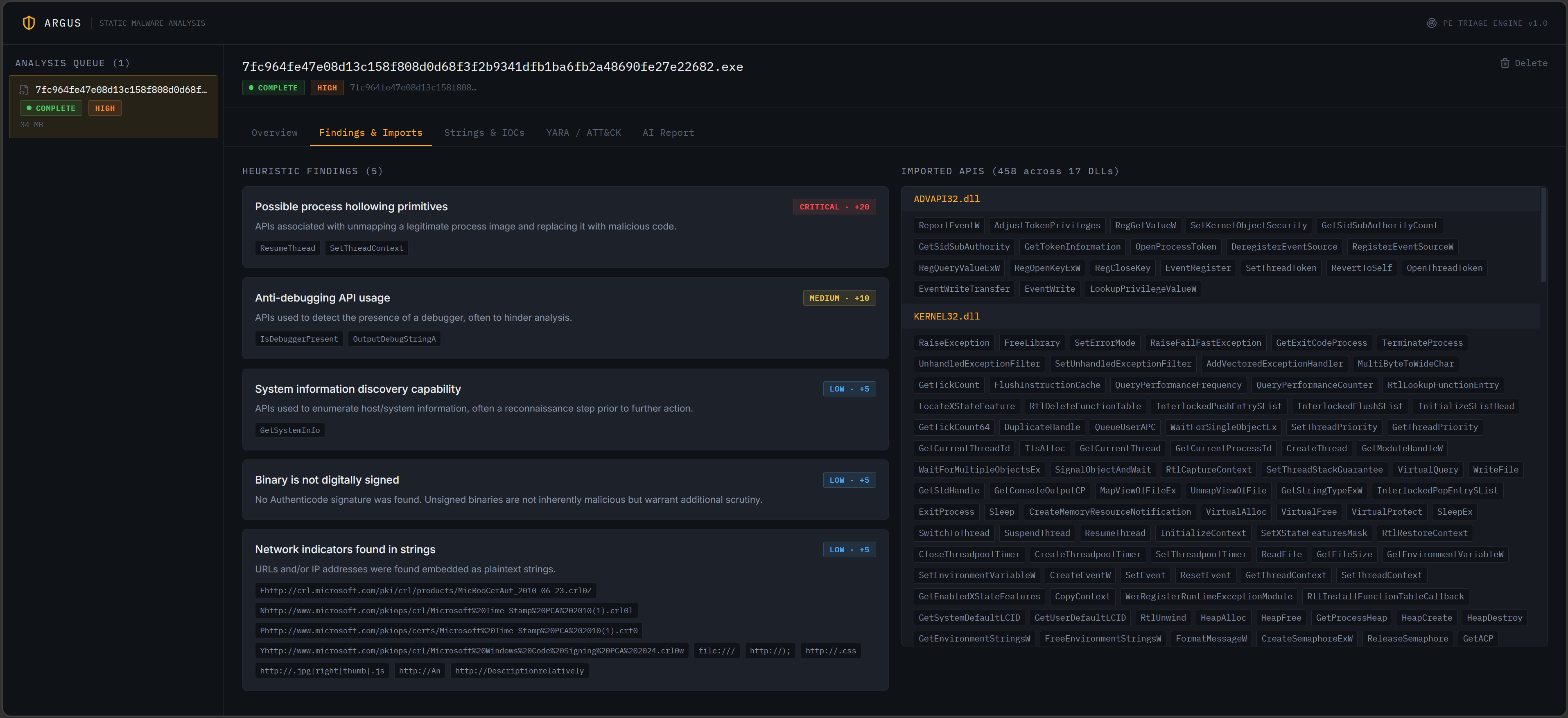This screenshot has height=718, width=1568.
Task: Collapse the ADVAPI32.dll imports header
Action: click(x=1220, y=199)
